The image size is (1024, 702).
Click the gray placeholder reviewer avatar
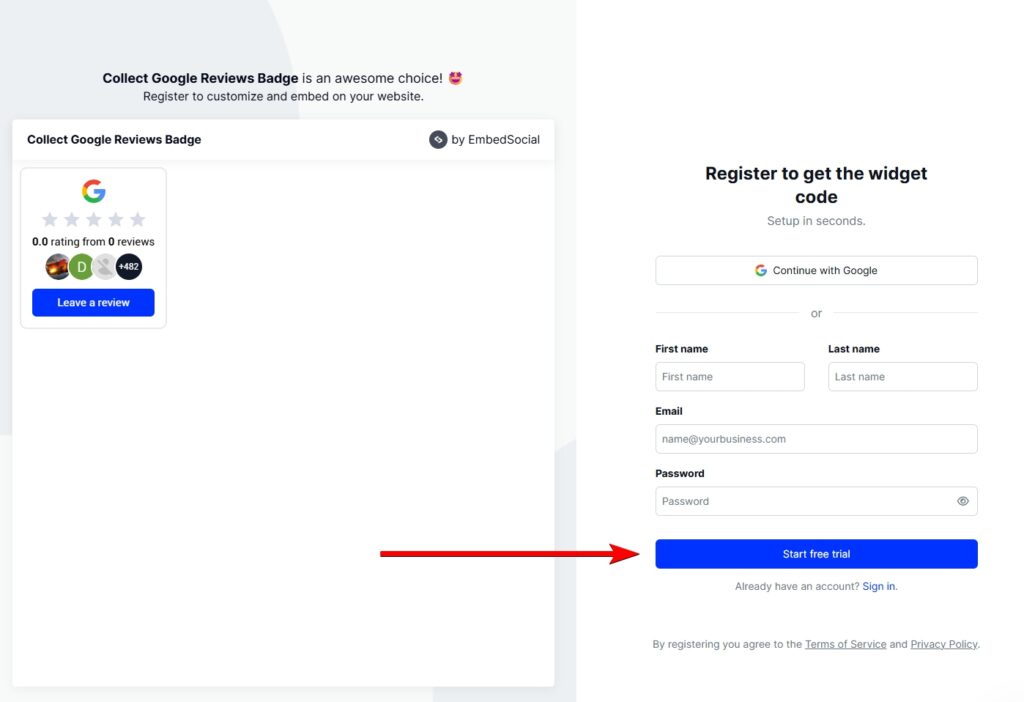point(105,267)
